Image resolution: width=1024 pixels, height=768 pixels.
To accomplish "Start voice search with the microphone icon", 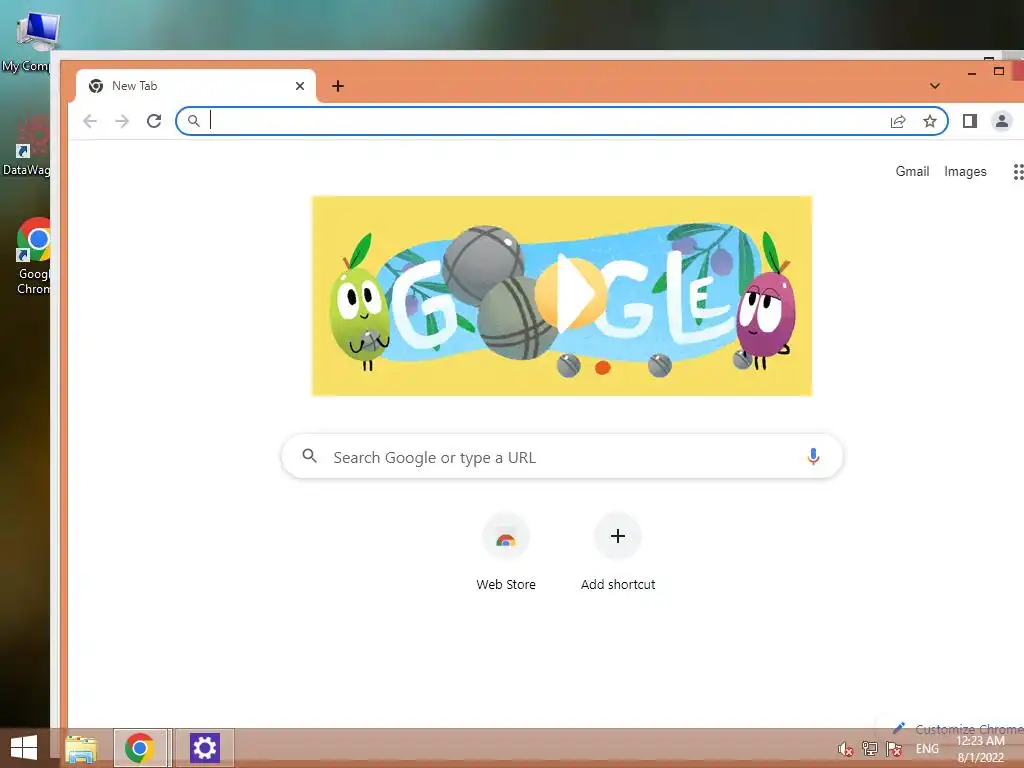I will pyautogui.click(x=813, y=456).
